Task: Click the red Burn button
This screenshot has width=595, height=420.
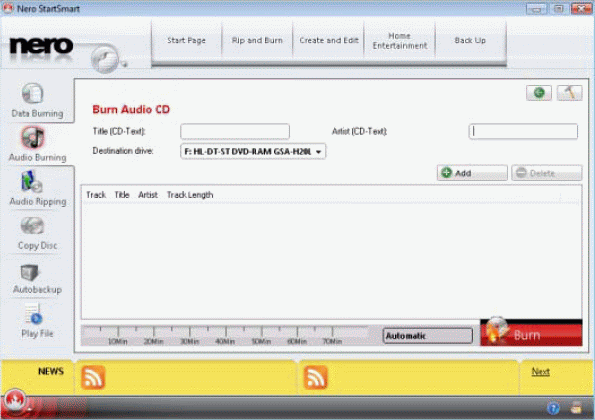Action: click(x=531, y=333)
